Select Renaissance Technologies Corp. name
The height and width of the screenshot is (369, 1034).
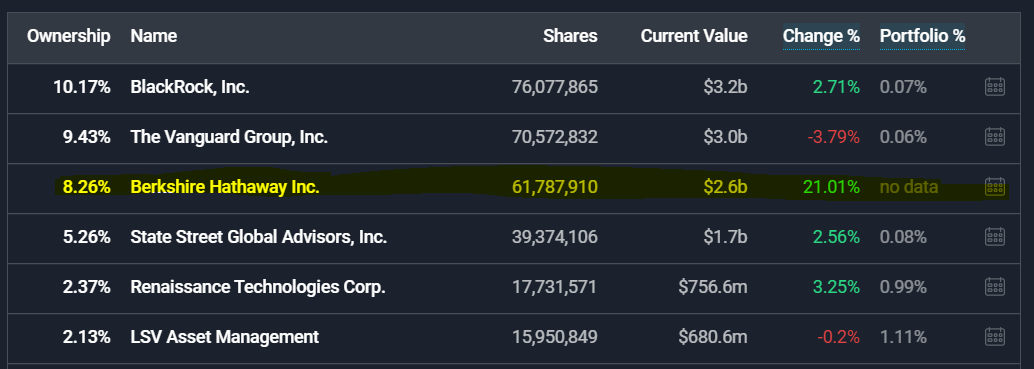click(258, 287)
